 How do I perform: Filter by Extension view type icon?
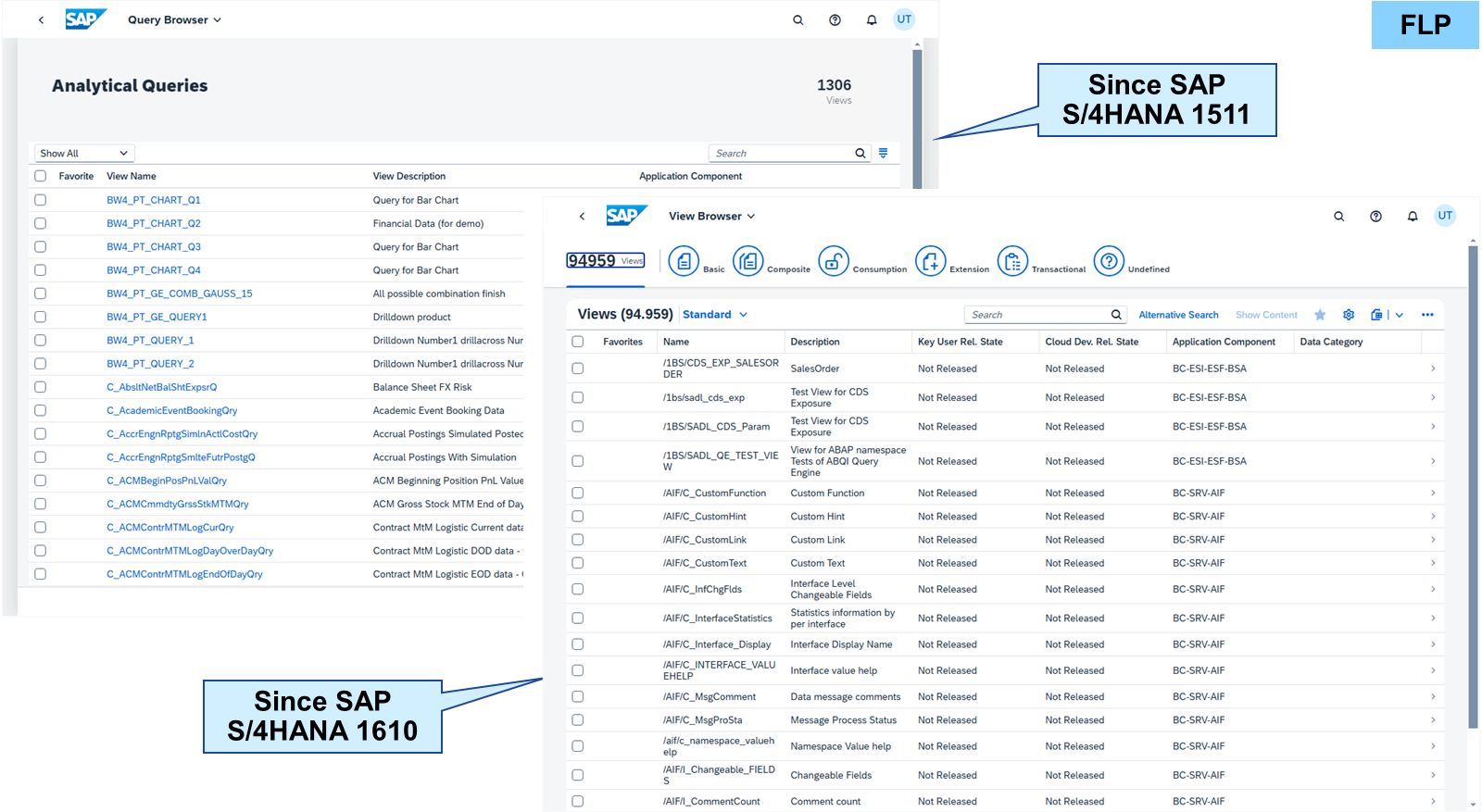tap(931, 261)
